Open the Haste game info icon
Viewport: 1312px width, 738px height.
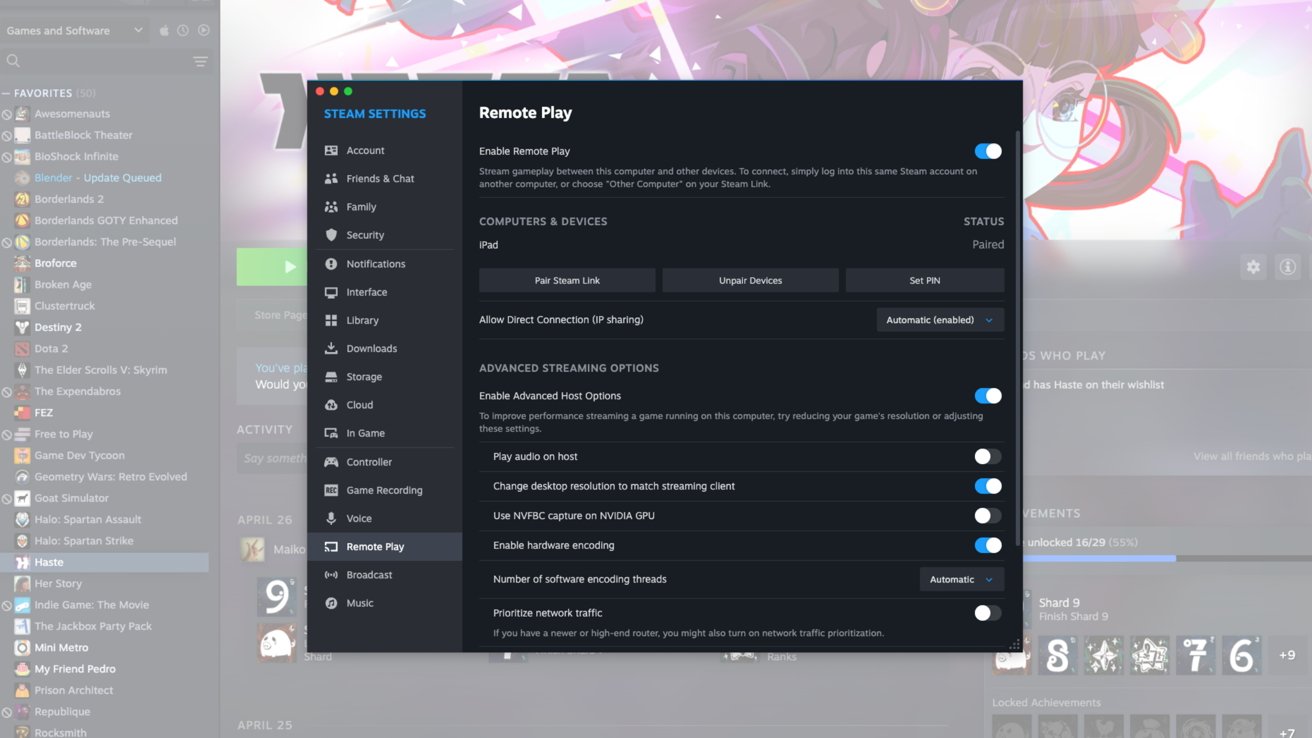click(x=1288, y=267)
